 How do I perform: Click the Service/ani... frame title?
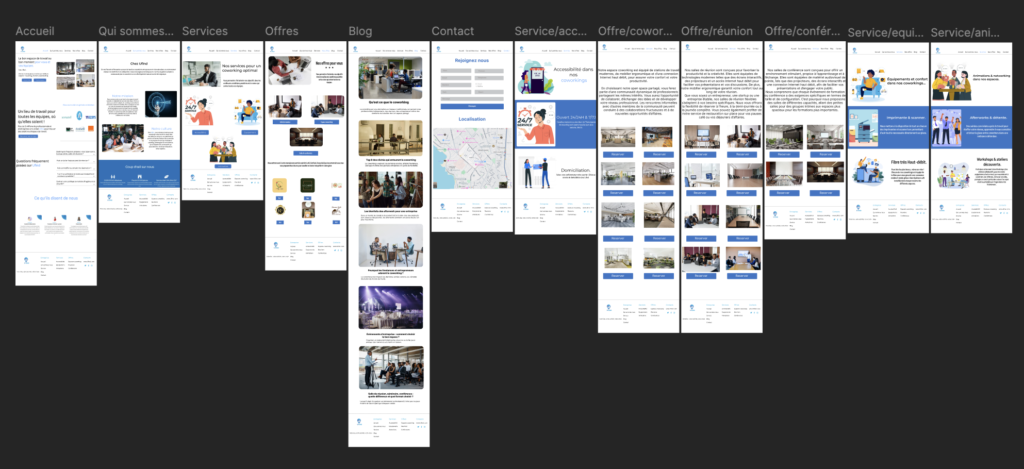click(x=967, y=32)
